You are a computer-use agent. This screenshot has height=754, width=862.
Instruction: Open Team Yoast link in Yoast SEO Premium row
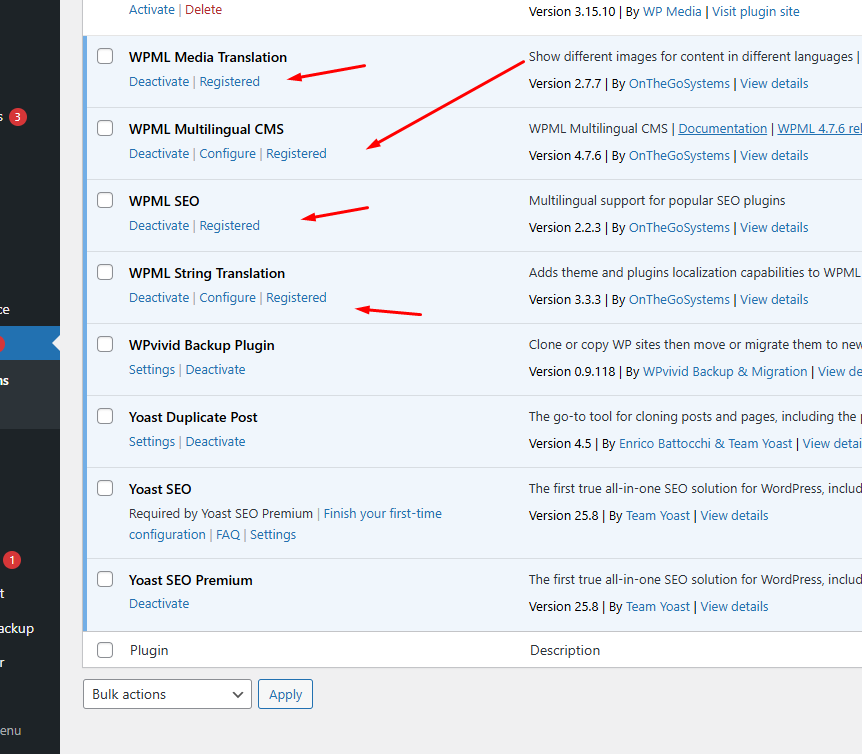pyautogui.click(x=657, y=606)
